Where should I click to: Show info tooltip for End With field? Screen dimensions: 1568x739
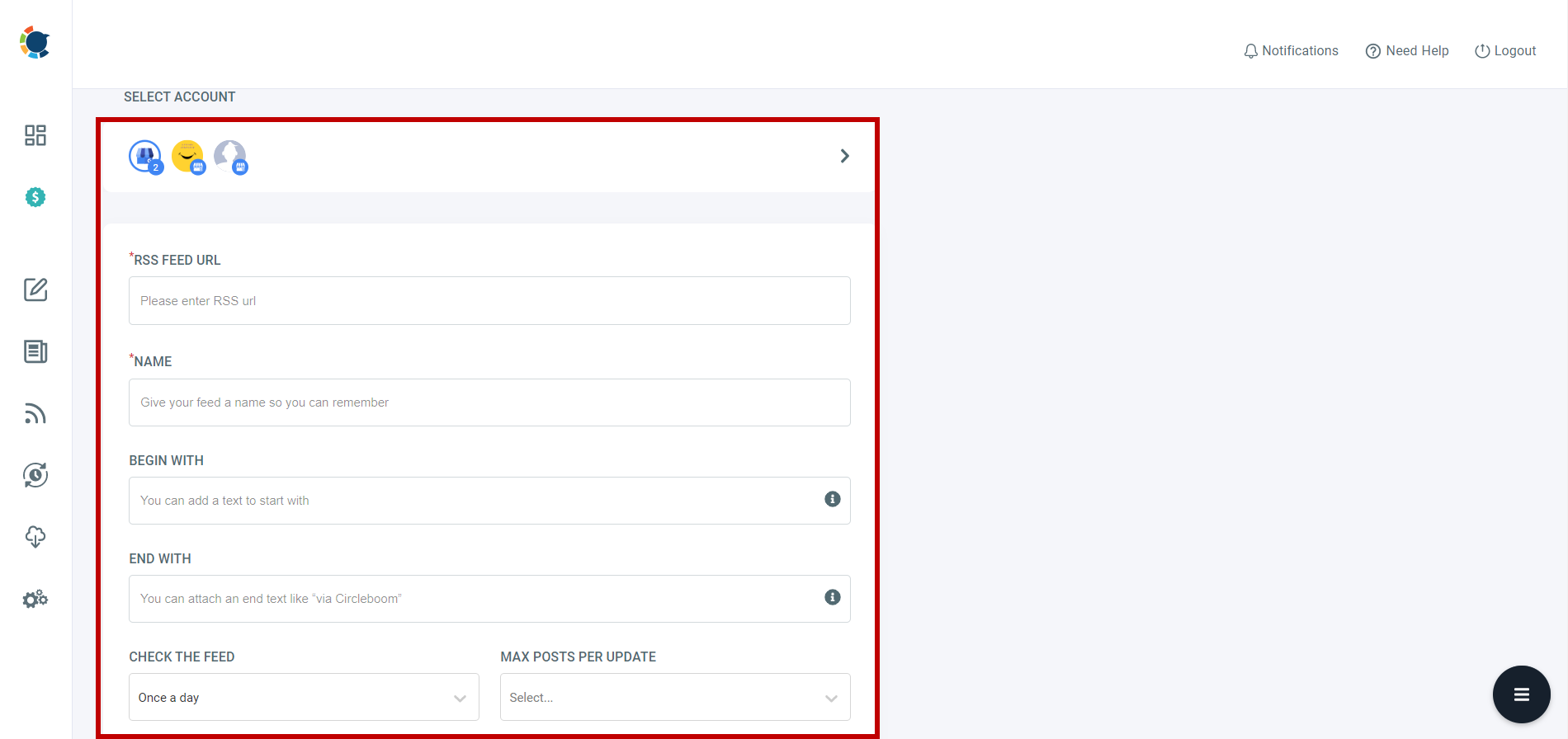tap(832, 597)
